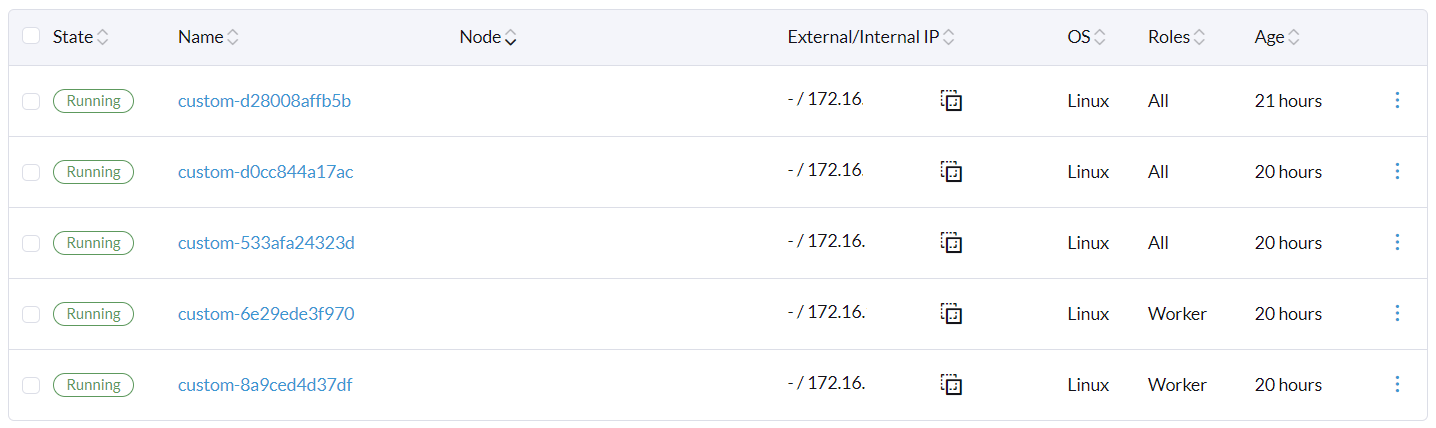Copy internal IP for custom-d28008affb5b
This screenshot has width=1436, height=428.
tap(951, 101)
